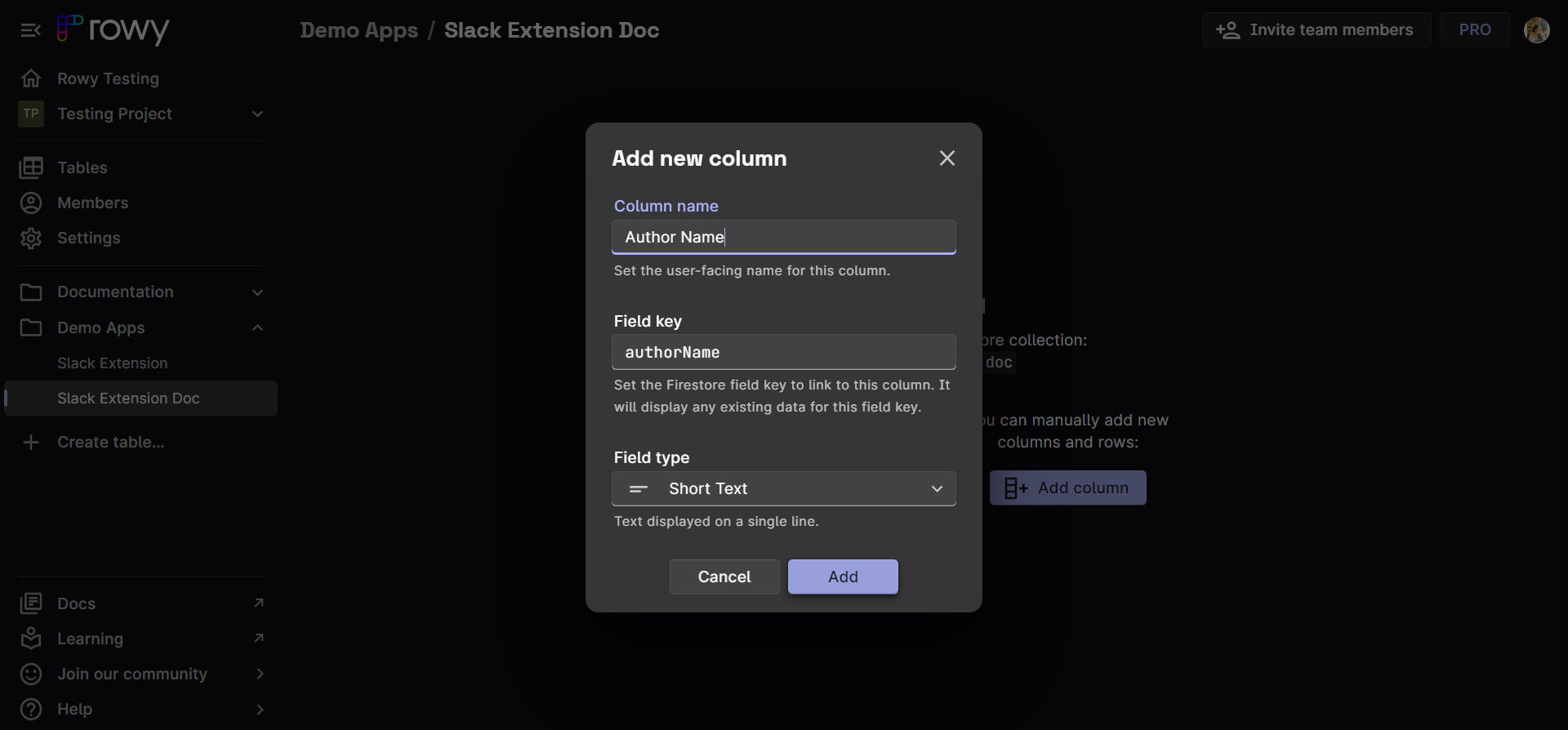Open the user avatar menu
1568x730 pixels.
tap(1536, 30)
